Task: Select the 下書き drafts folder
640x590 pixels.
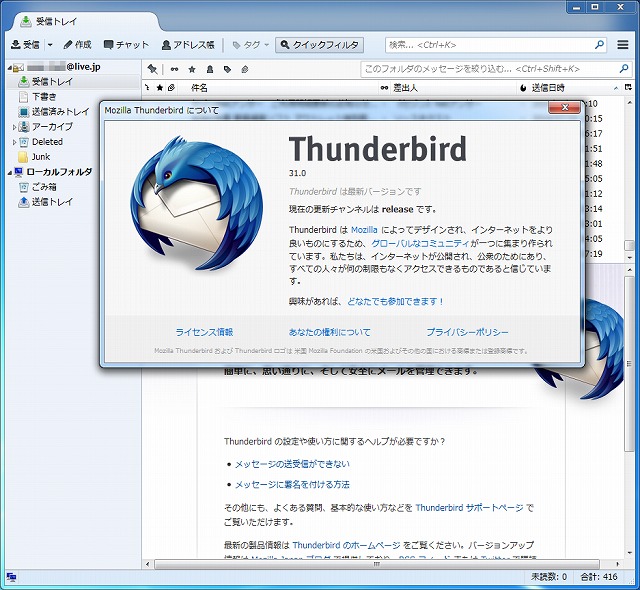Action: click(38, 97)
